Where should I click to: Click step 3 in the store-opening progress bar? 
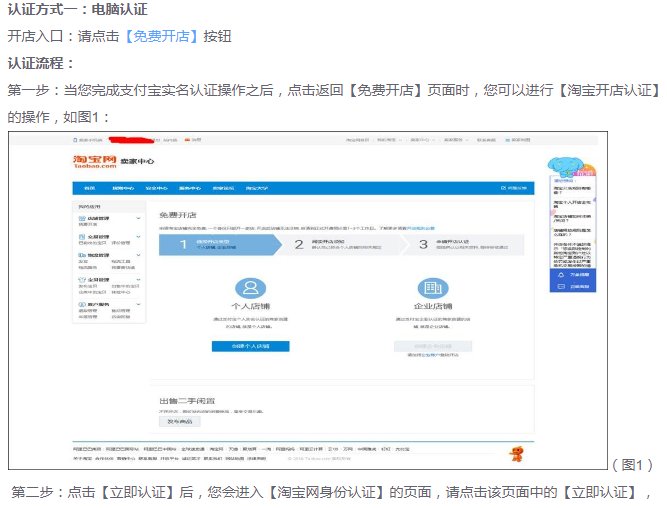point(465,244)
